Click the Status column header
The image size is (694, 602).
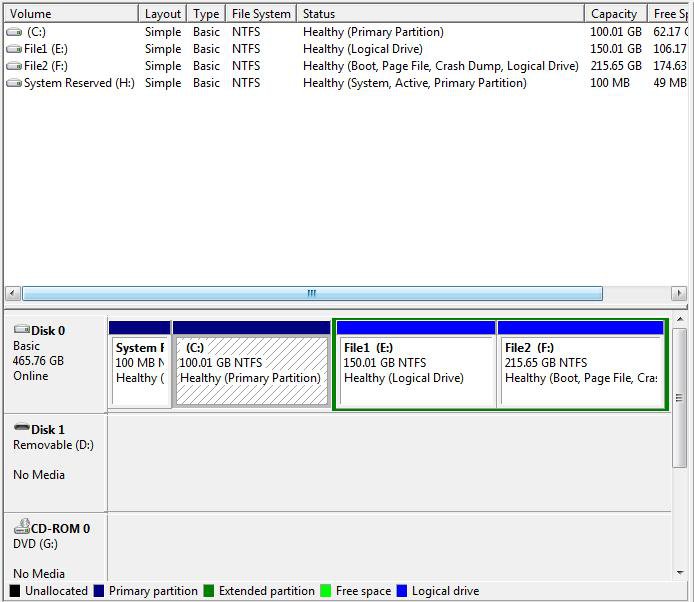[x=440, y=14]
